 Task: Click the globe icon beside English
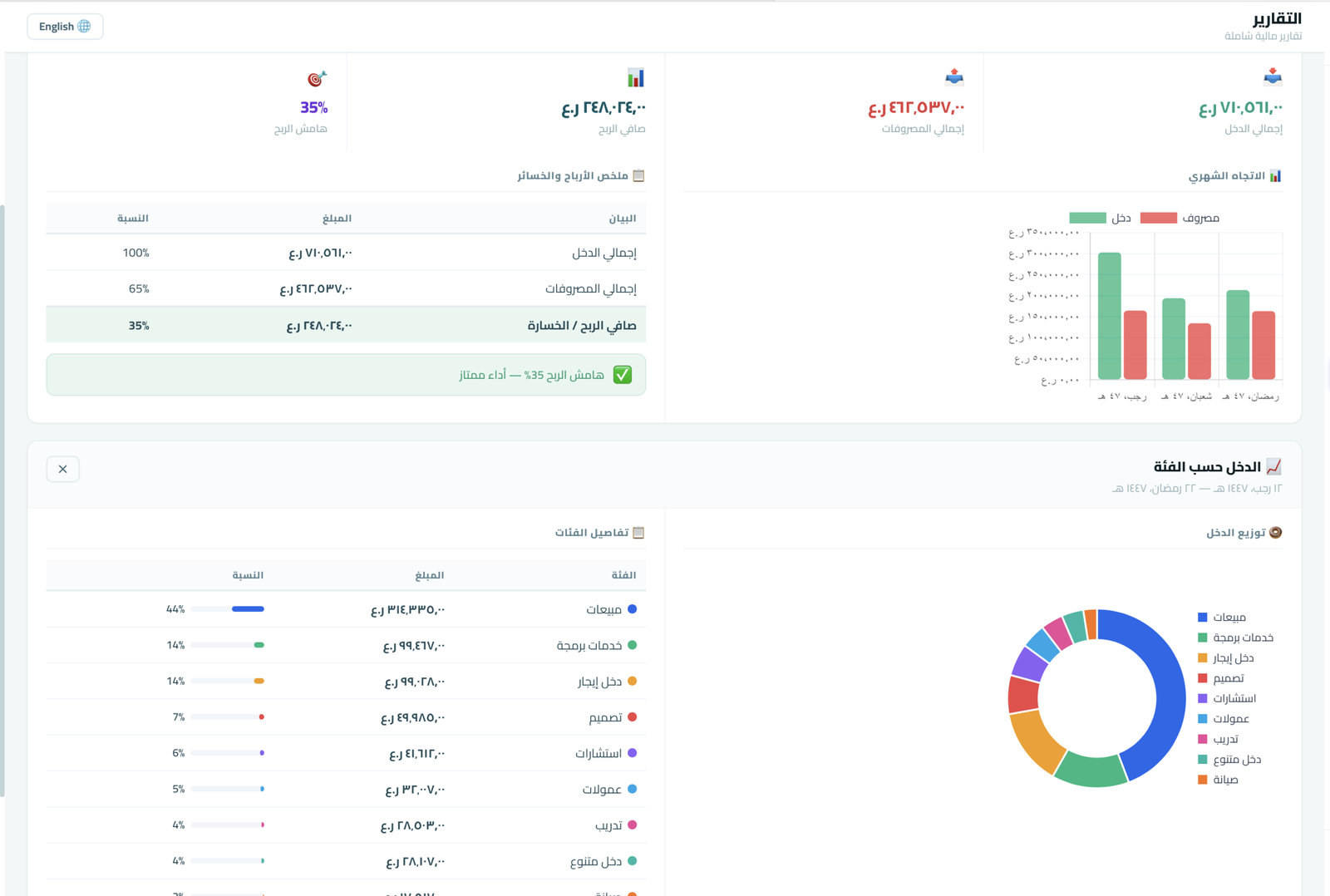[x=84, y=27]
